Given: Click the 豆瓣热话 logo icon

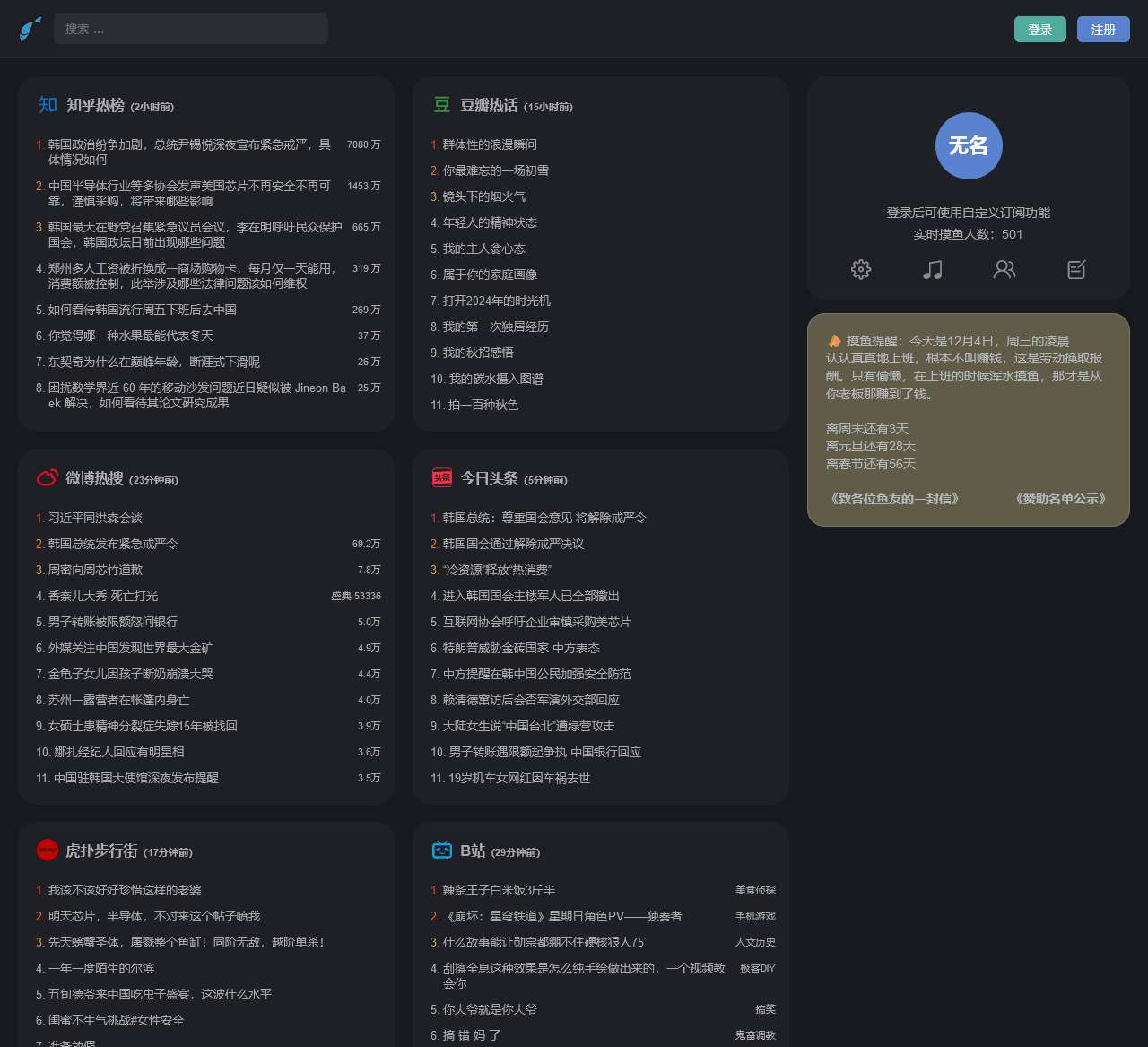Looking at the screenshot, I should tap(442, 105).
